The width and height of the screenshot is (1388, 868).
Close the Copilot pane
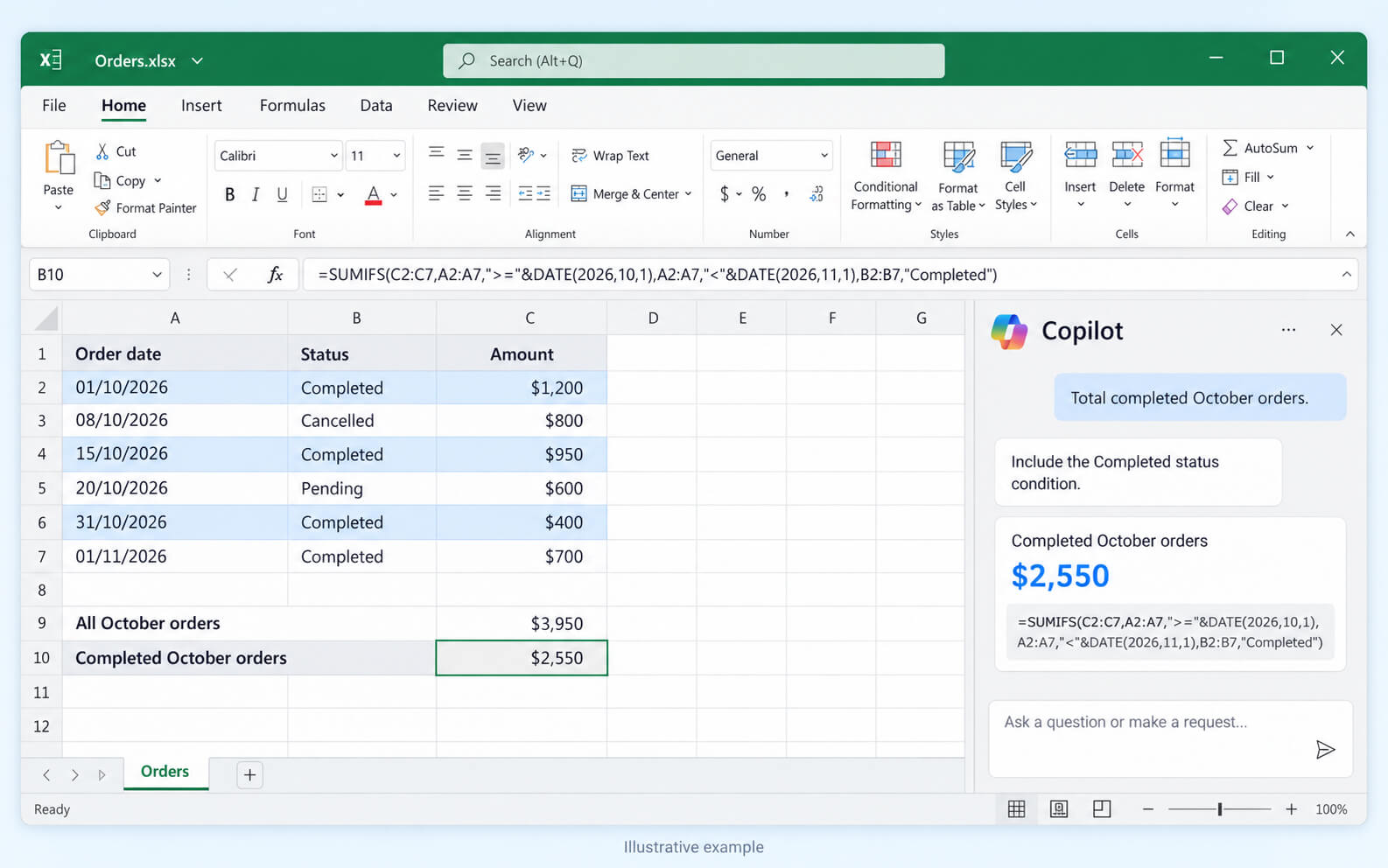tap(1336, 330)
